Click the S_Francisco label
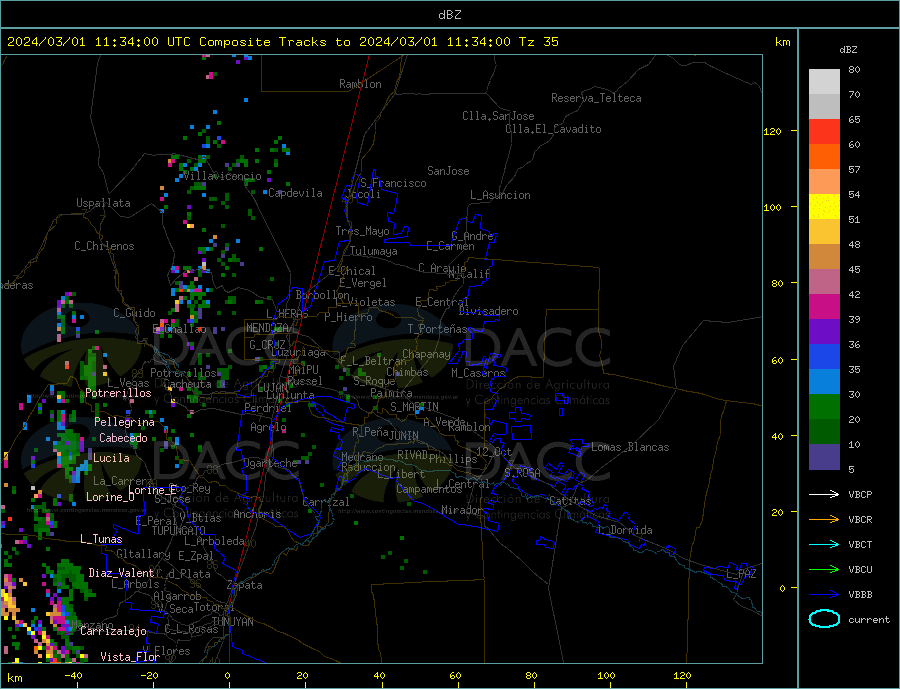Screen dimensions: 900x689 pyautogui.click(x=393, y=183)
